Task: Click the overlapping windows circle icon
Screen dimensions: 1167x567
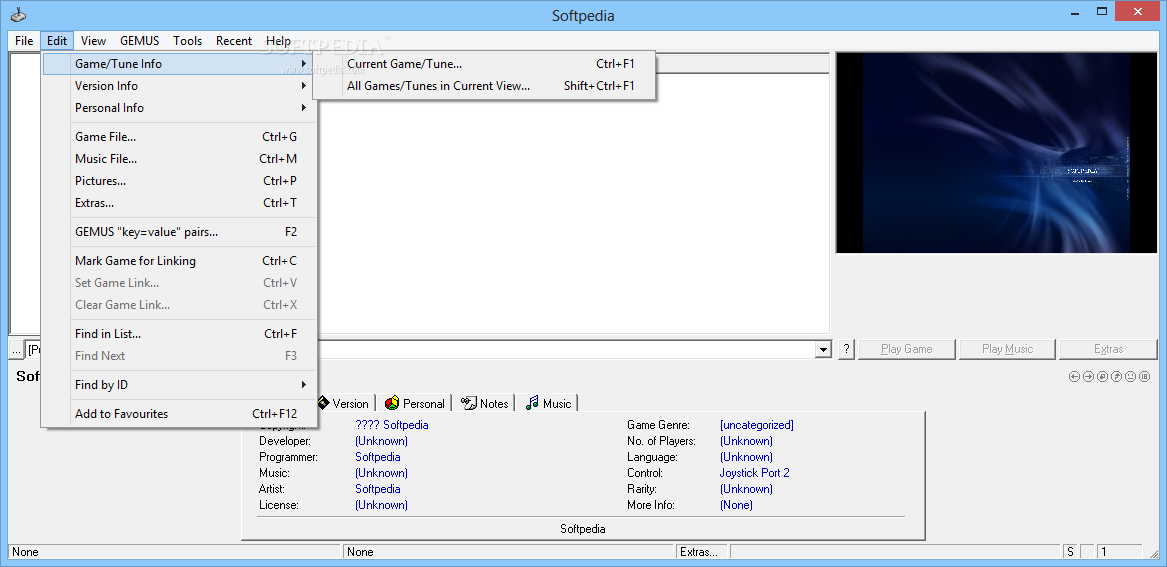Action: click(x=1102, y=377)
